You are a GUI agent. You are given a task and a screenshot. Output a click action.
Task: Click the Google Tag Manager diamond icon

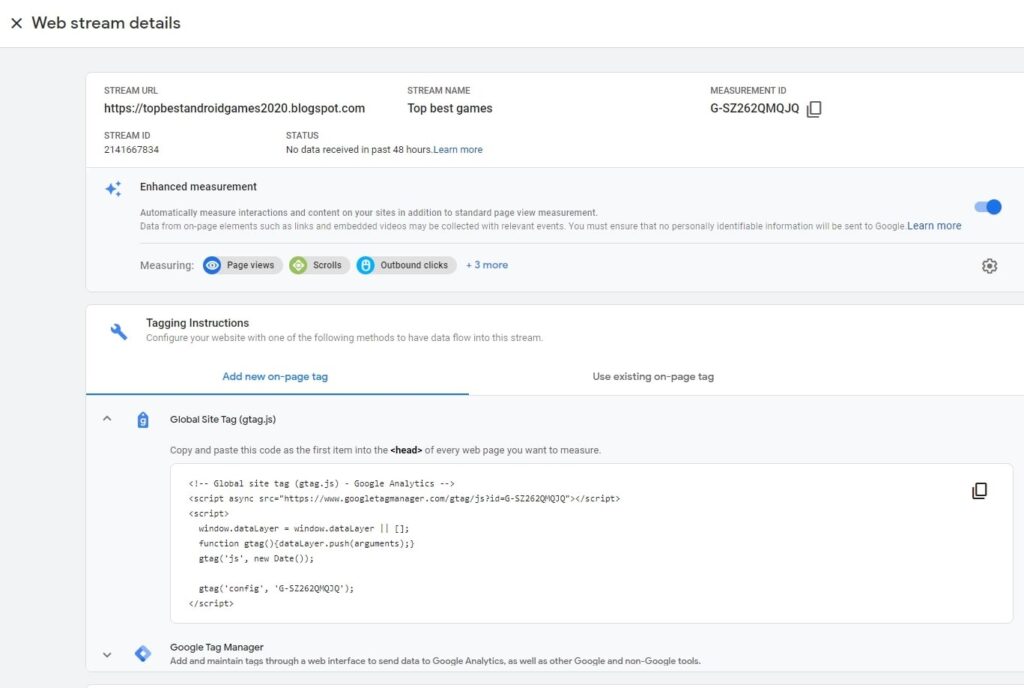click(143, 653)
